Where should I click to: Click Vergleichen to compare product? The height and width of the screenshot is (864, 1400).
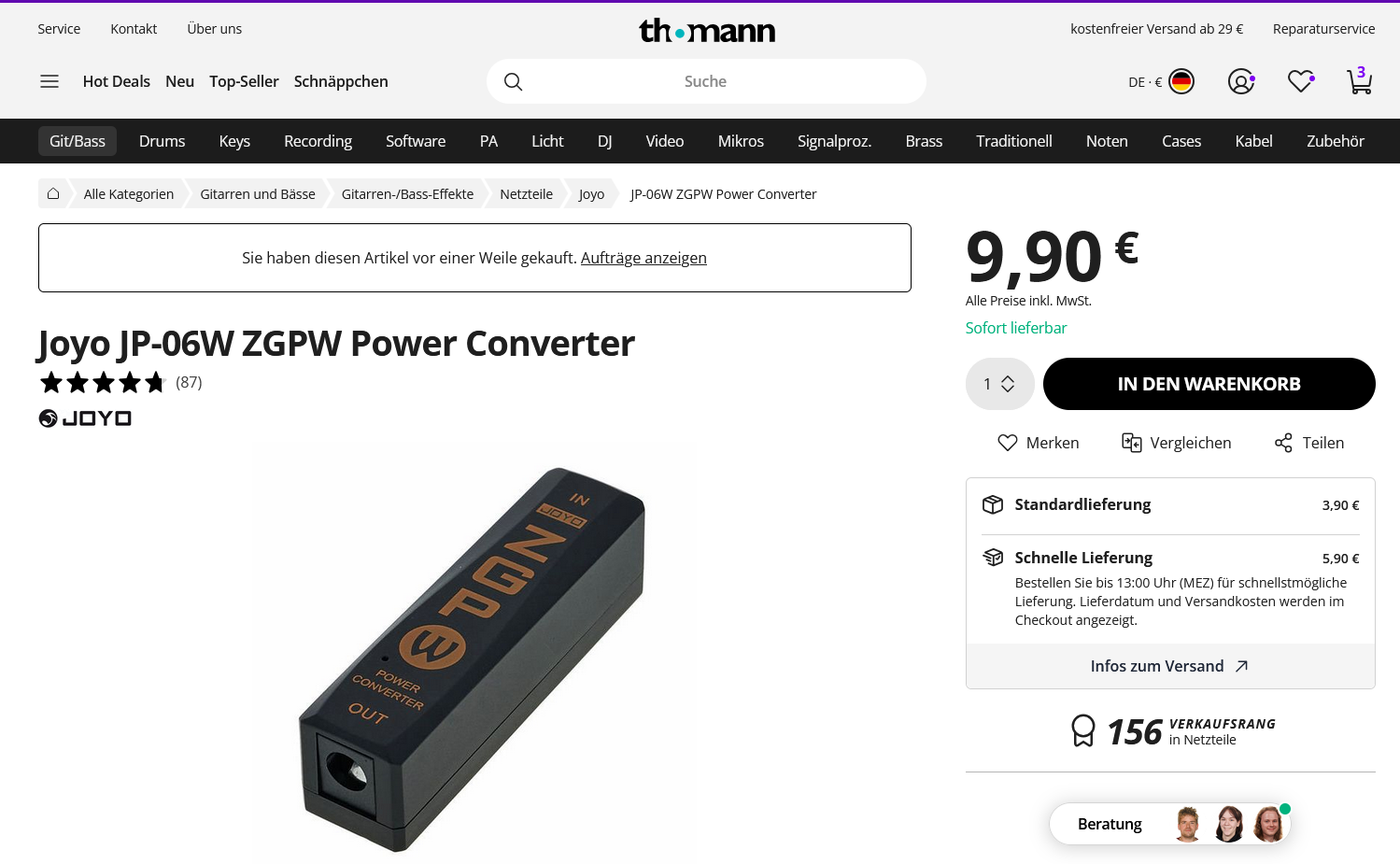click(1176, 443)
